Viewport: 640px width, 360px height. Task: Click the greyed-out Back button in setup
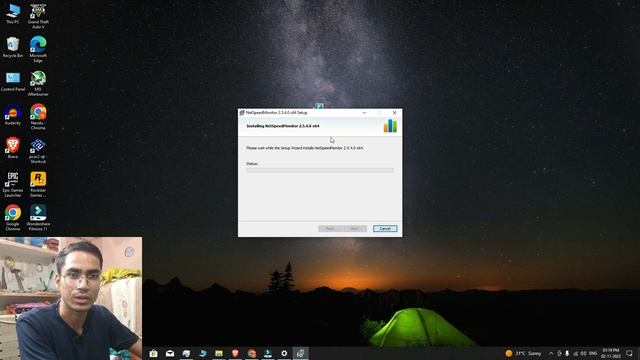point(330,229)
